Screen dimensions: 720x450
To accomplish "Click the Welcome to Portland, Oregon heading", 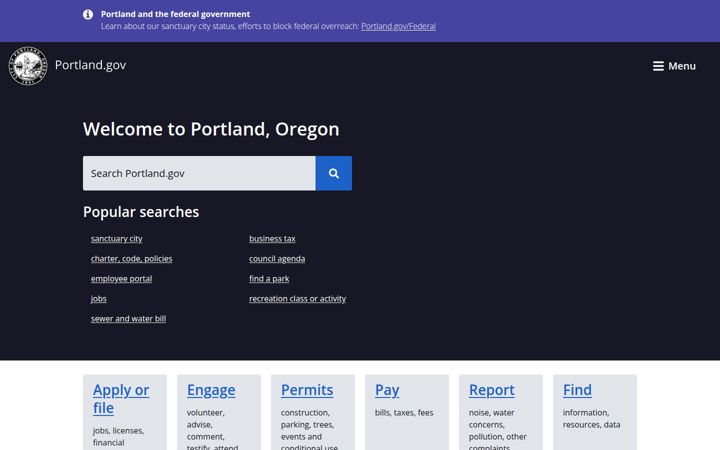I will point(211,129).
